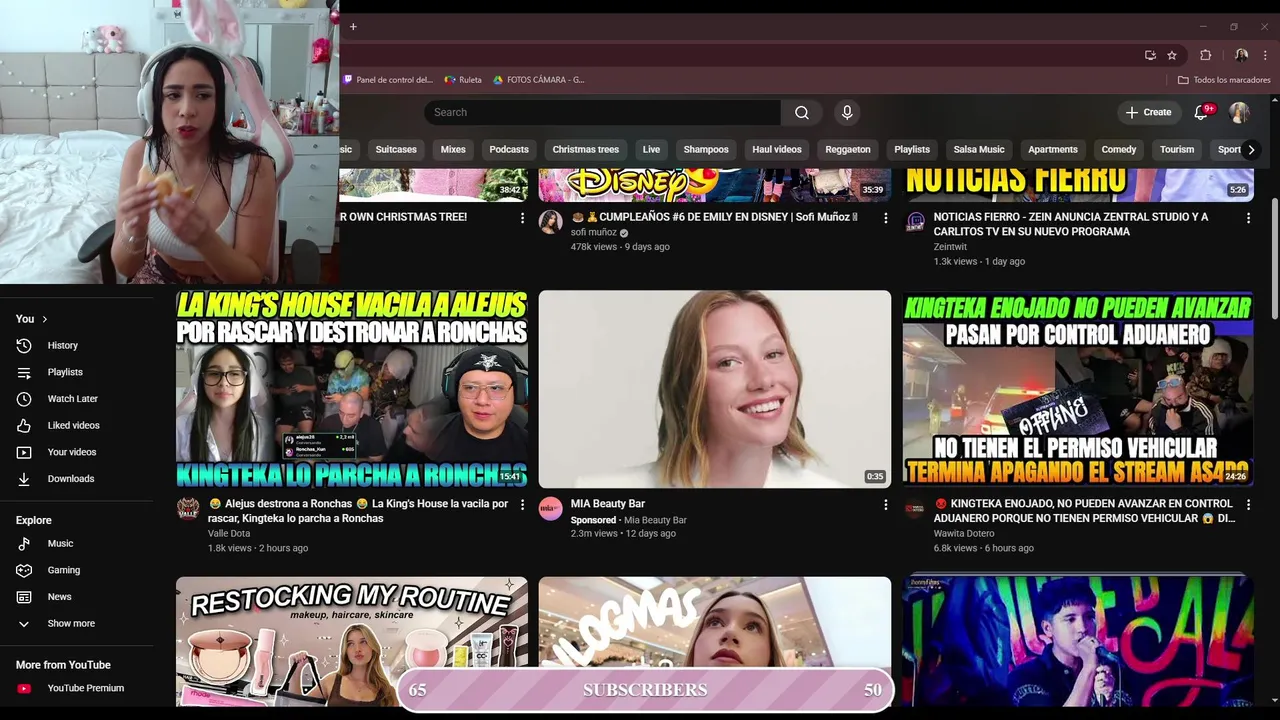Focus the YouTube search field
Viewport: 1280px width, 720px height.
pos(602,112)
